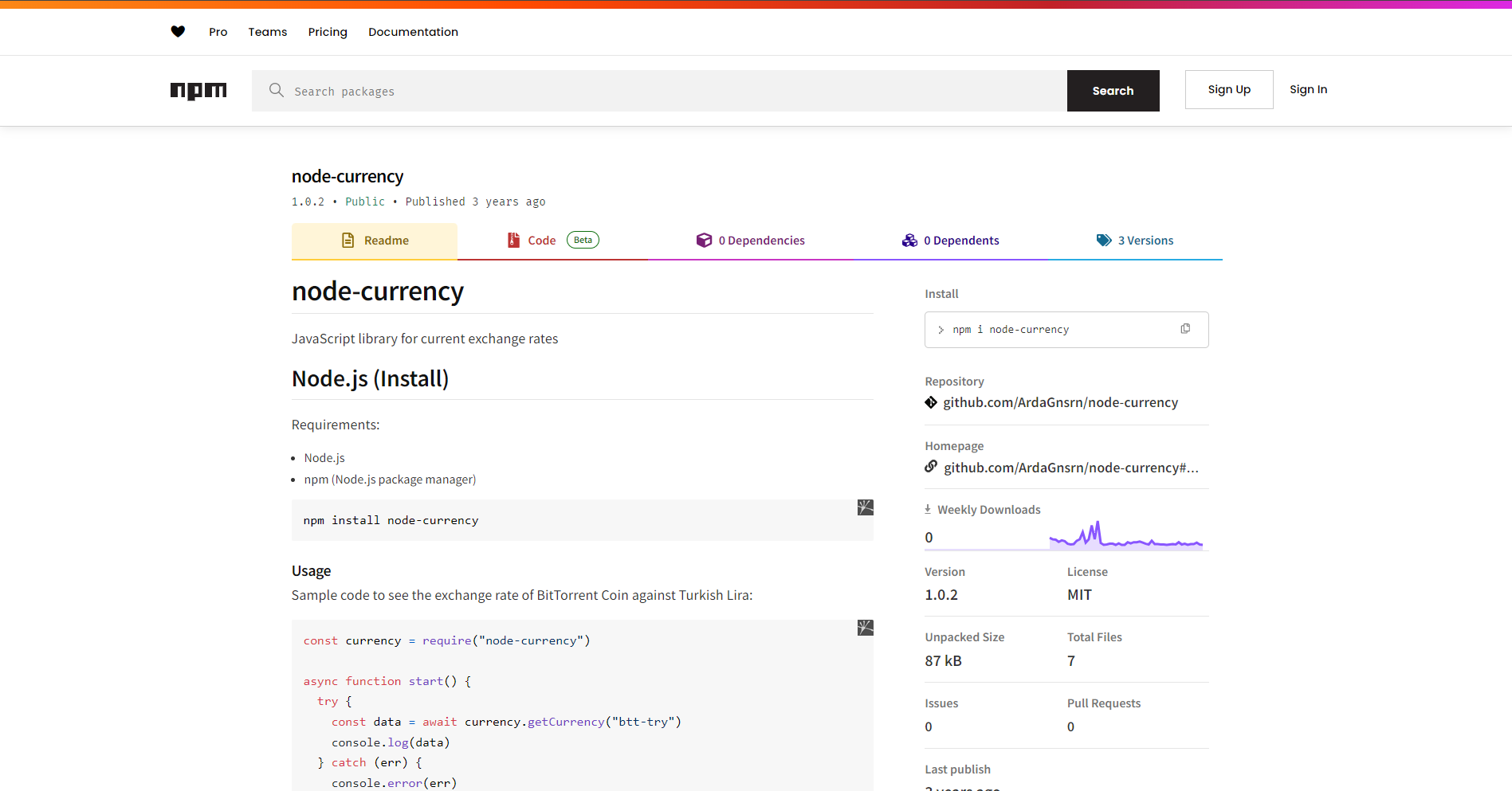The width and height of the screenshot is (1512, 791).
Task: Click the 87 kB unpacked size value
Action: (944, 661)
